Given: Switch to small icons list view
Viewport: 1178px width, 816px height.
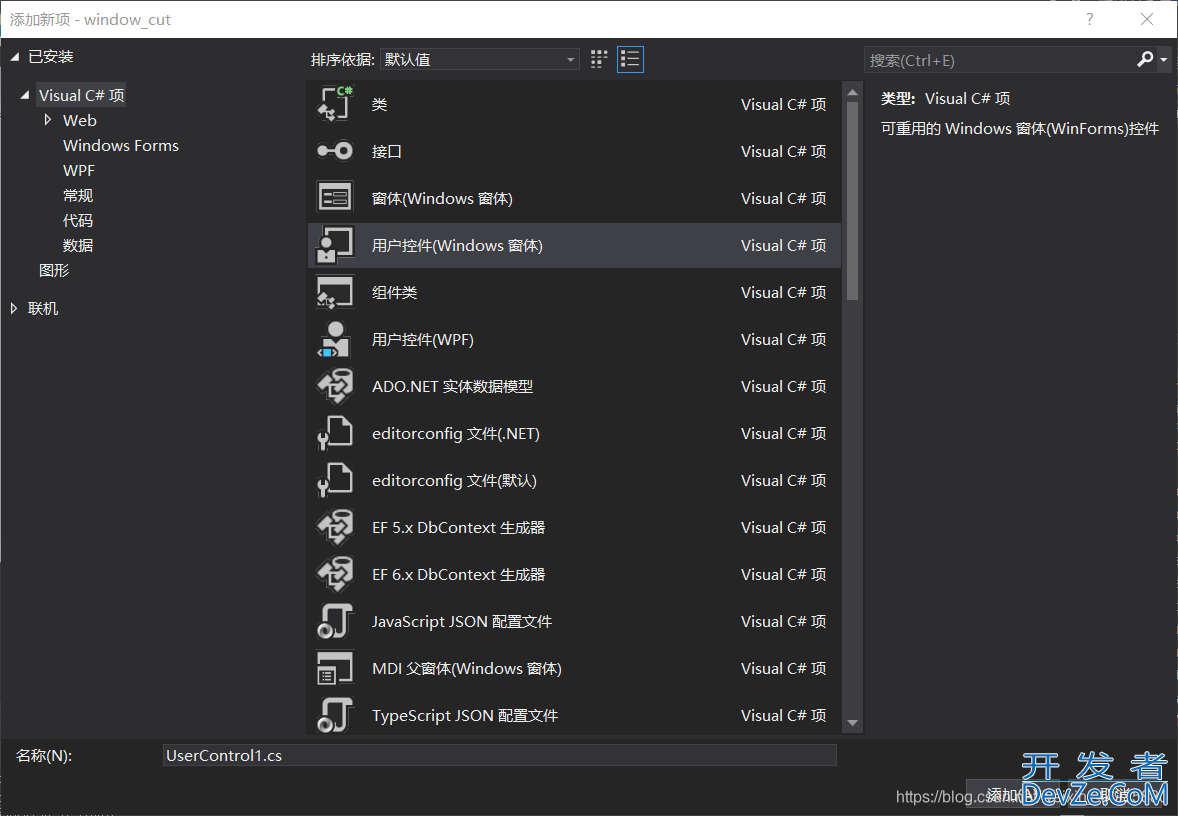Looking at the screenshot, I should coord(630,59).
